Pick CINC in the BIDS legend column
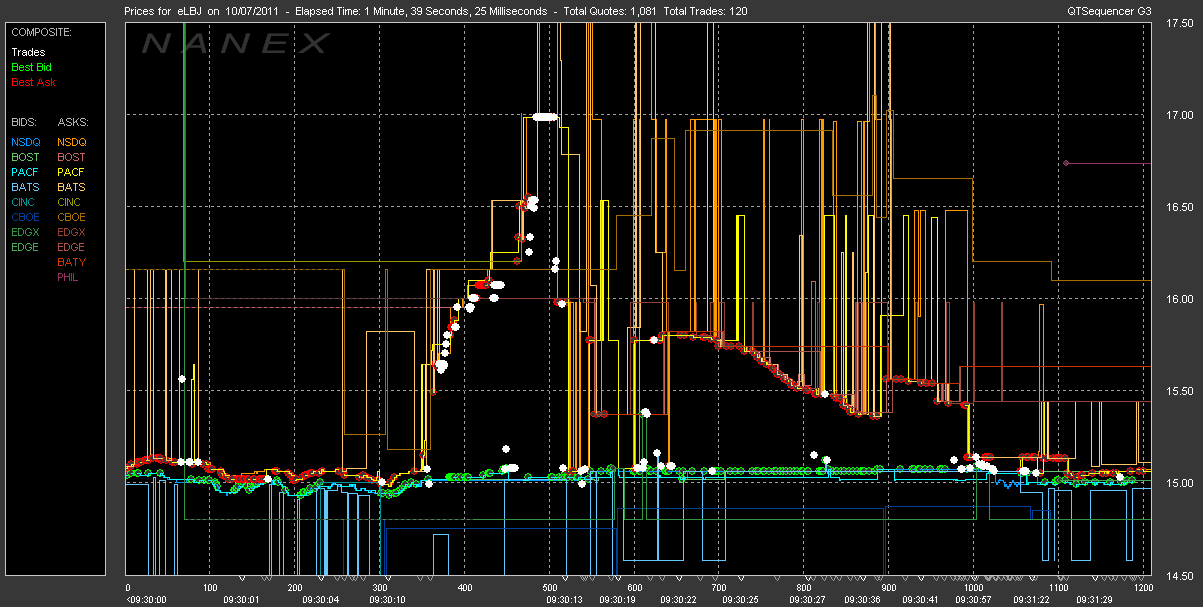Screen dimensions: 1203x607 click(x=25, y=202)
